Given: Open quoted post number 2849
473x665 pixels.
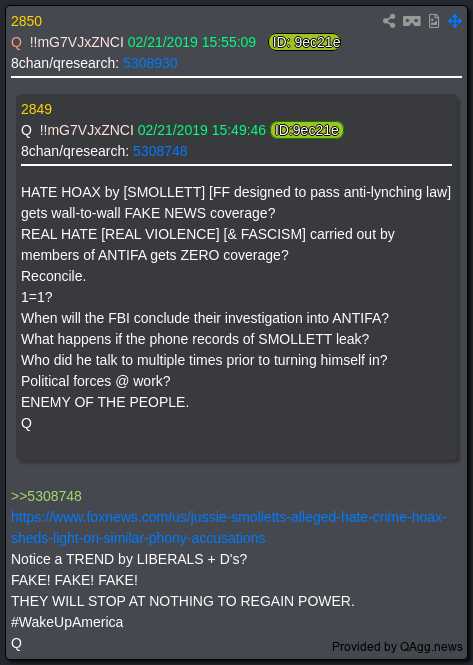Looking at the screenshot, I should tap(36, 109).
